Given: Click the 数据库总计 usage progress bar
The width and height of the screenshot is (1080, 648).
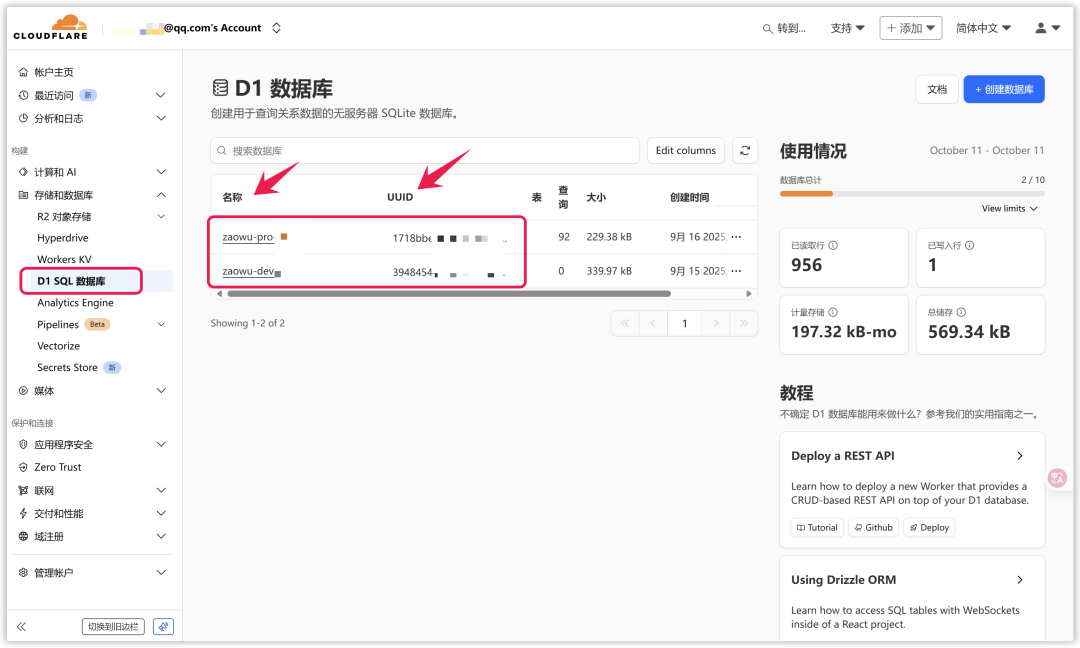Looking at the screenshot, I should point(912,194).
